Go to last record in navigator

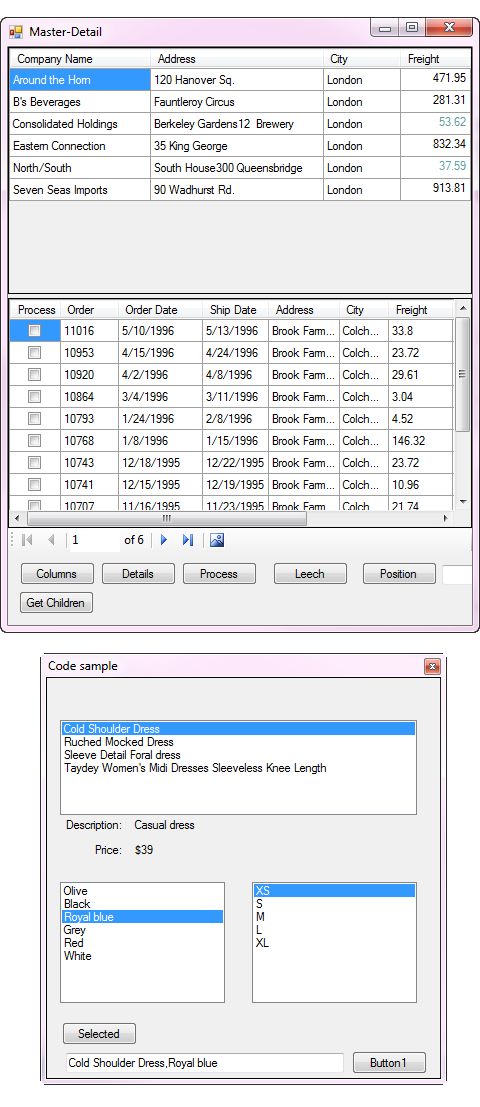tap(188, 540)
